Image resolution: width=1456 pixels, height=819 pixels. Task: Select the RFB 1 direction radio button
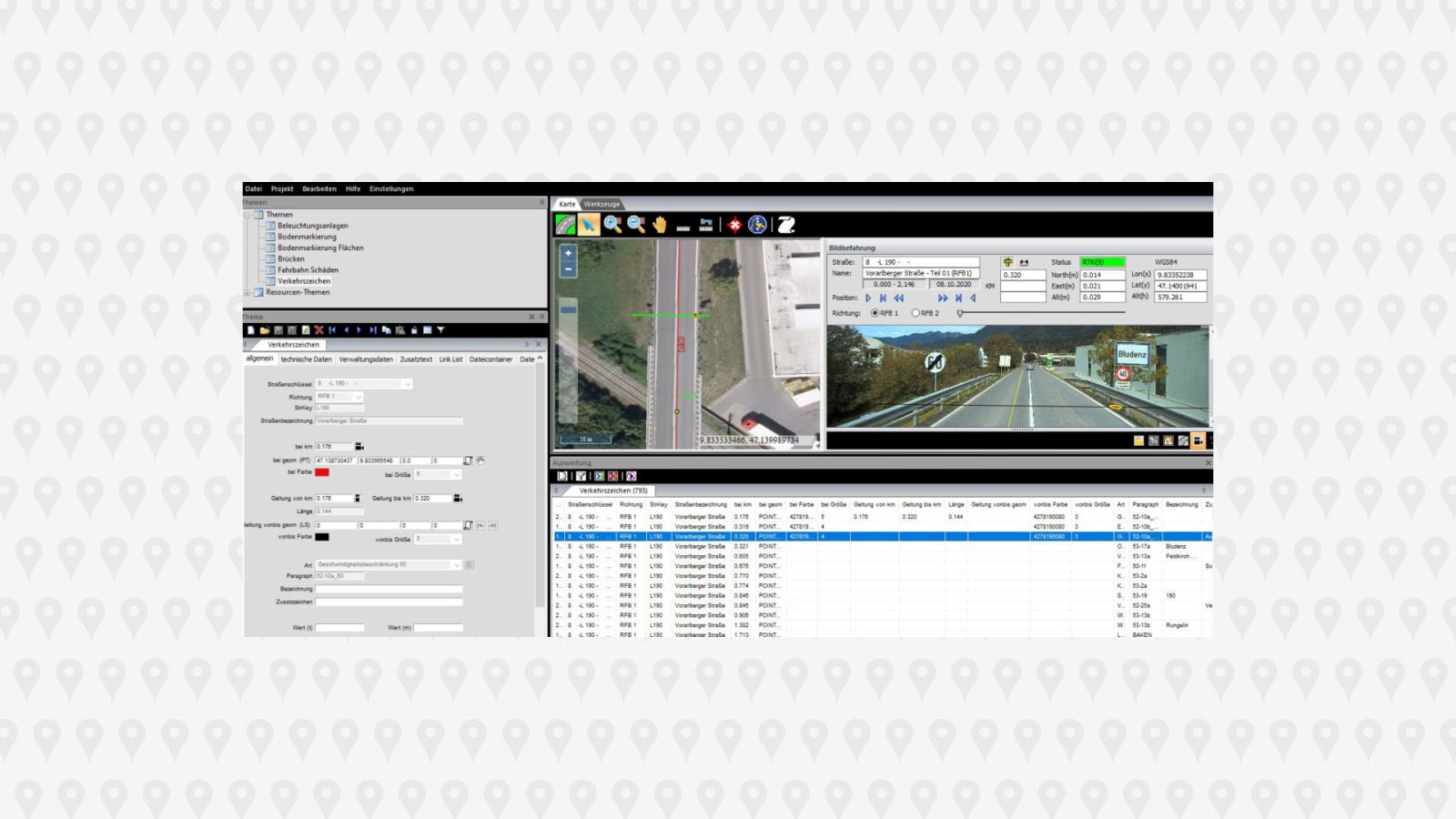875,313
